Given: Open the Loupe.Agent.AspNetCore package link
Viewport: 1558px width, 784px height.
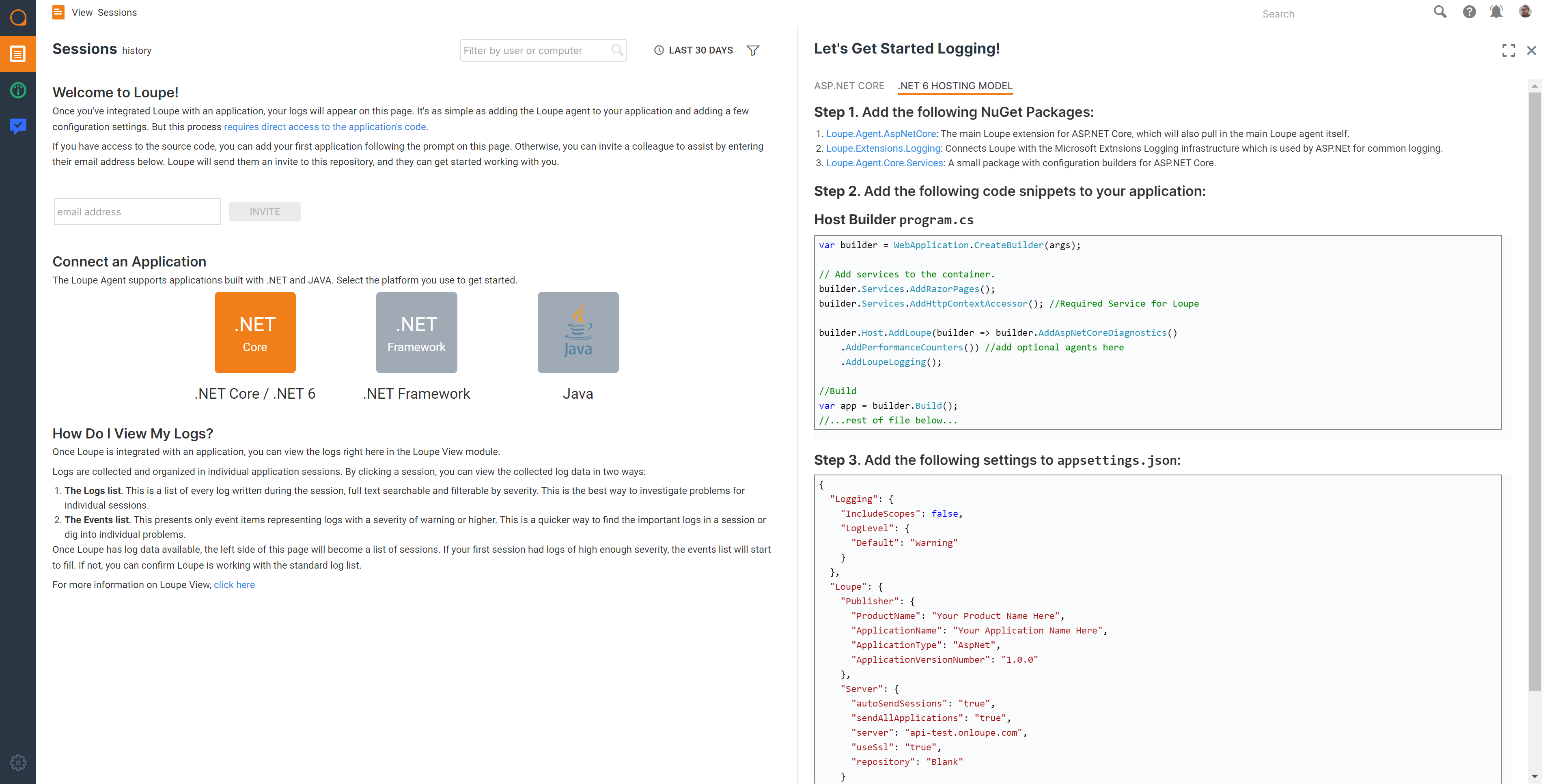Looking at the screenshot, I should point(881,133).
